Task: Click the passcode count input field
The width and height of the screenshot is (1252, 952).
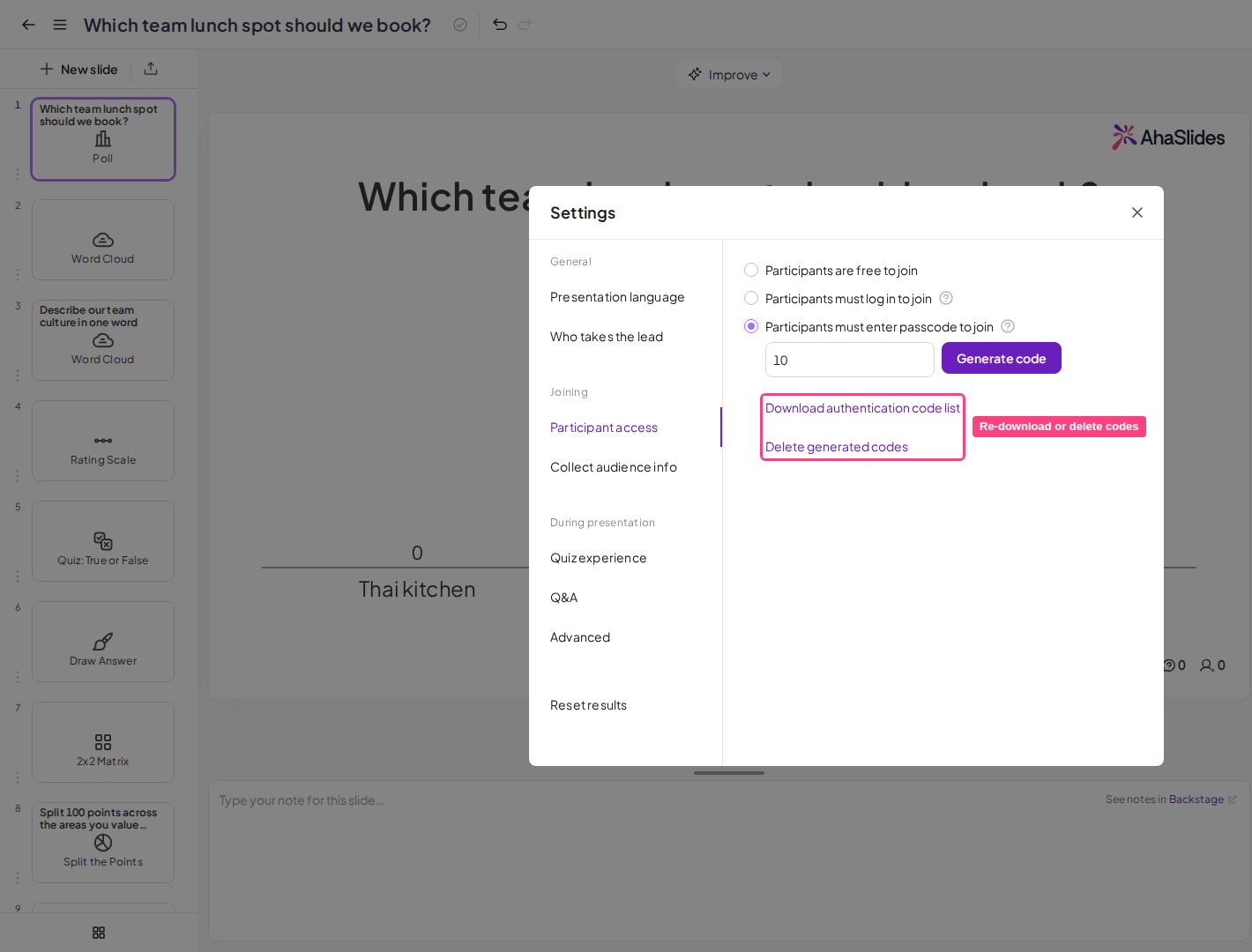Action: tap(850, 360)
